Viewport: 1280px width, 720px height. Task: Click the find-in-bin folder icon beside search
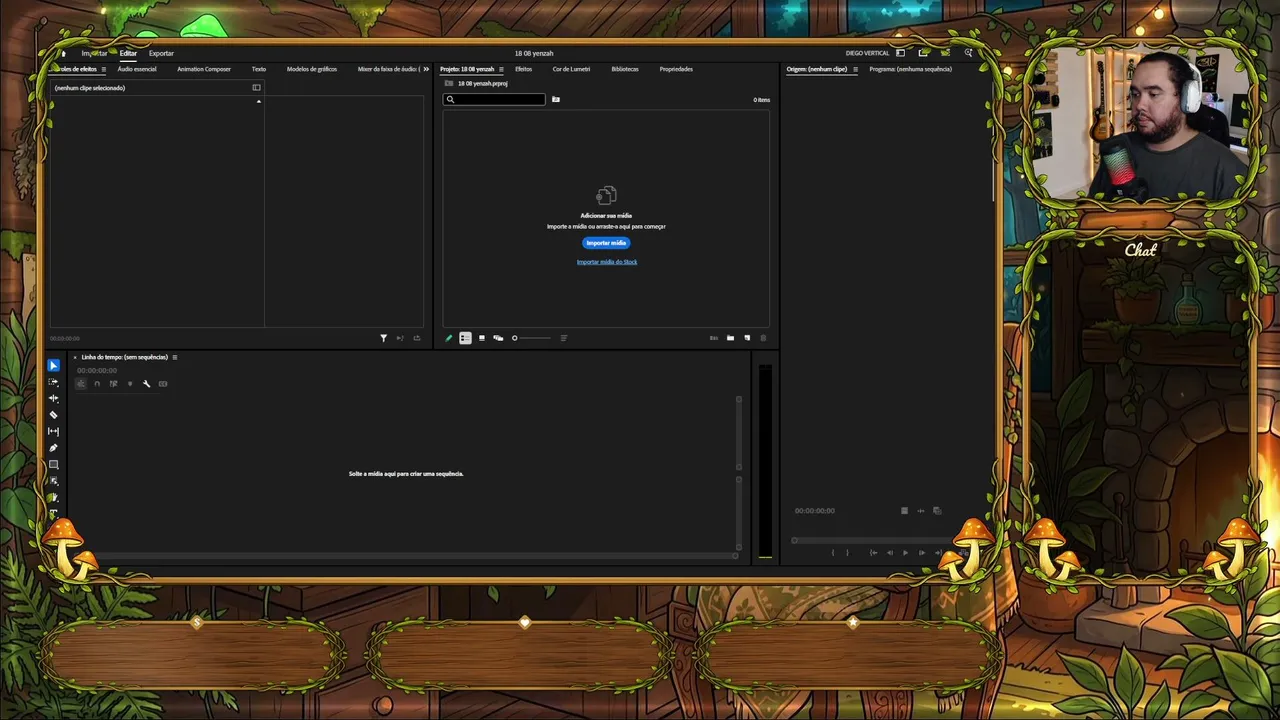tap(556, 99)
